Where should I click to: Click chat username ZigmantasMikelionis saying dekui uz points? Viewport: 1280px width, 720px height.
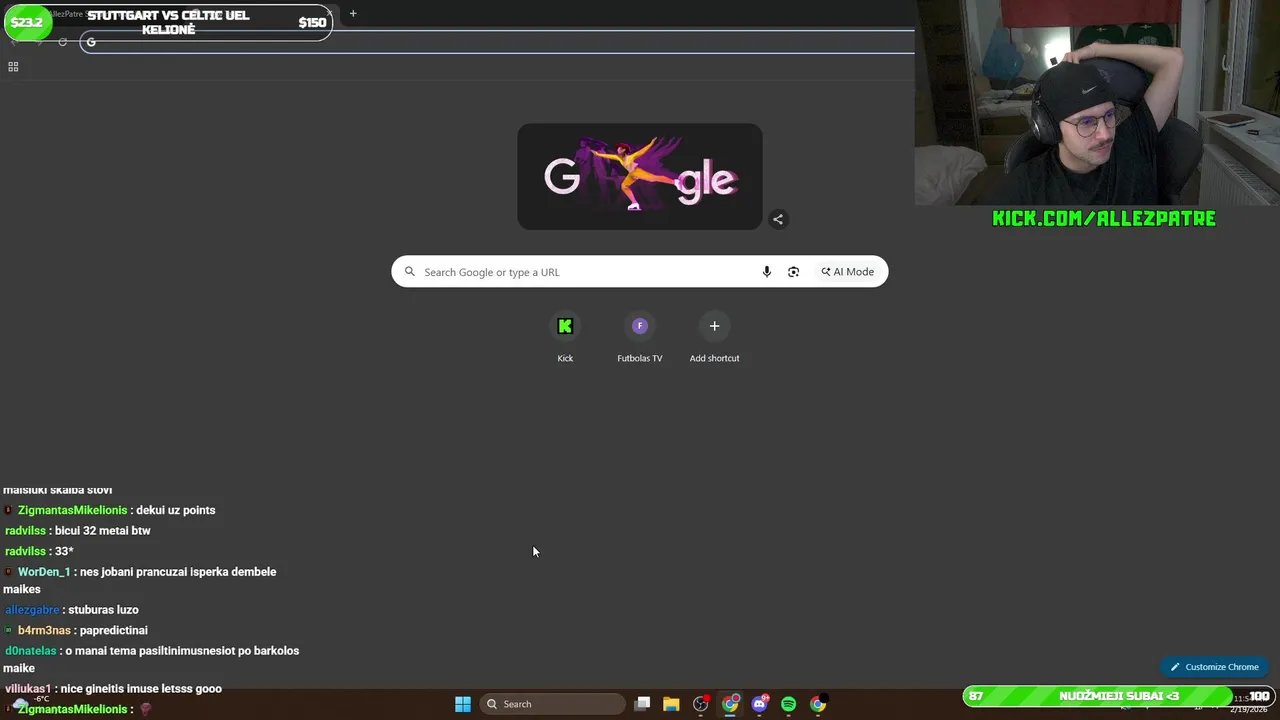tap(73, 510)
